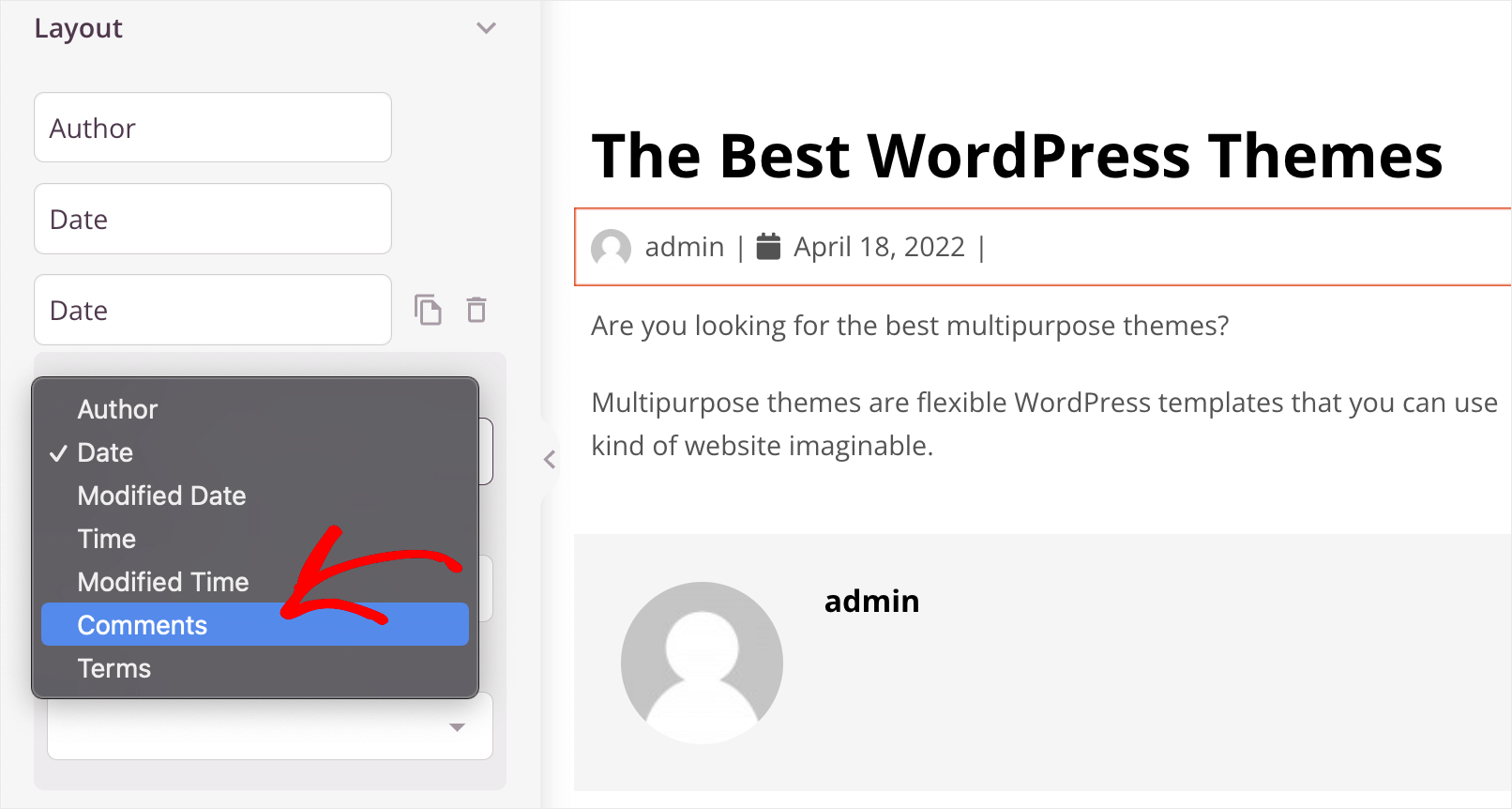
Task: Click the third layout item Date field
Action: tap(213, 310)
